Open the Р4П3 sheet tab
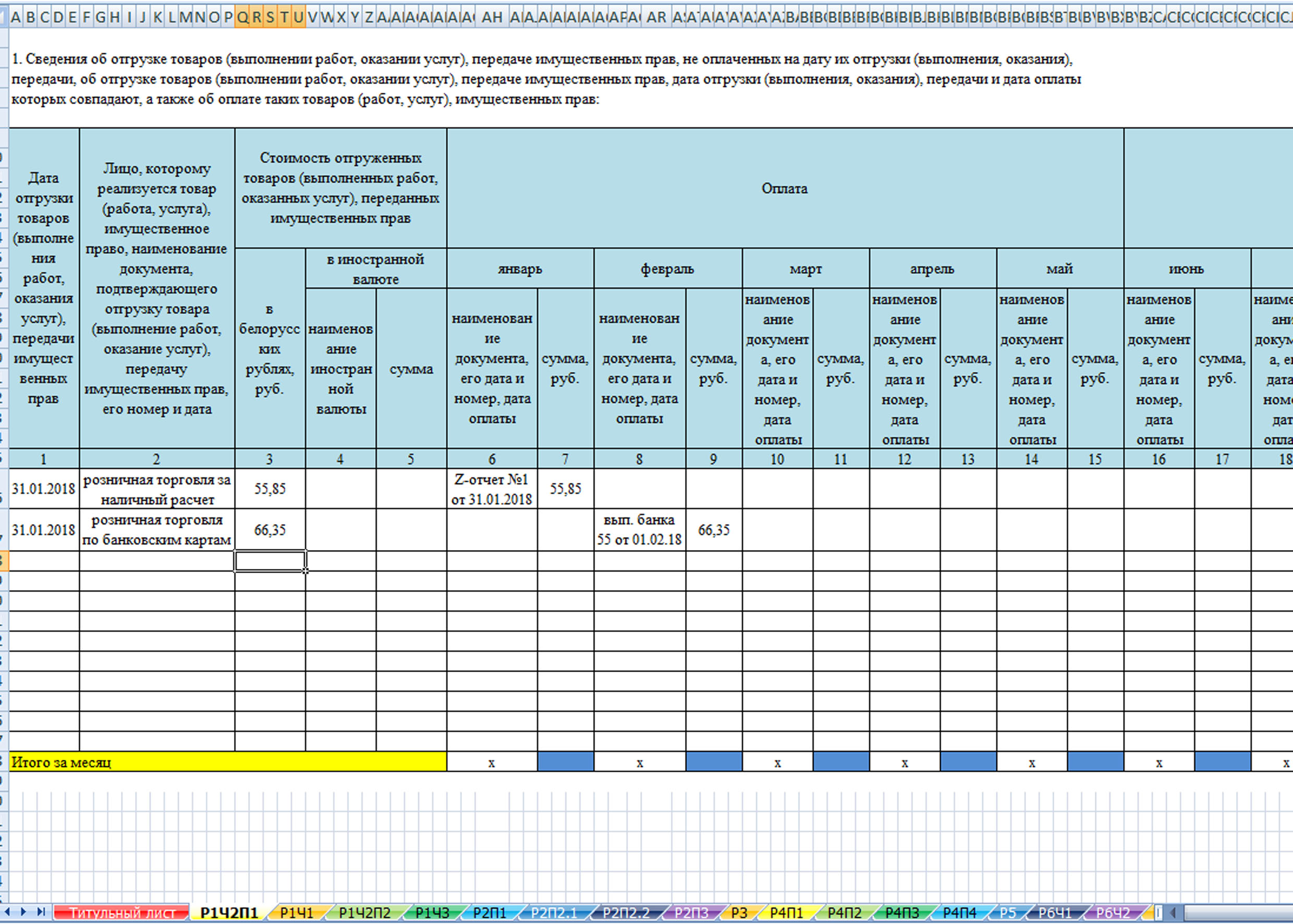This screenshot has width=1293, height=924. tap(901, 913)
